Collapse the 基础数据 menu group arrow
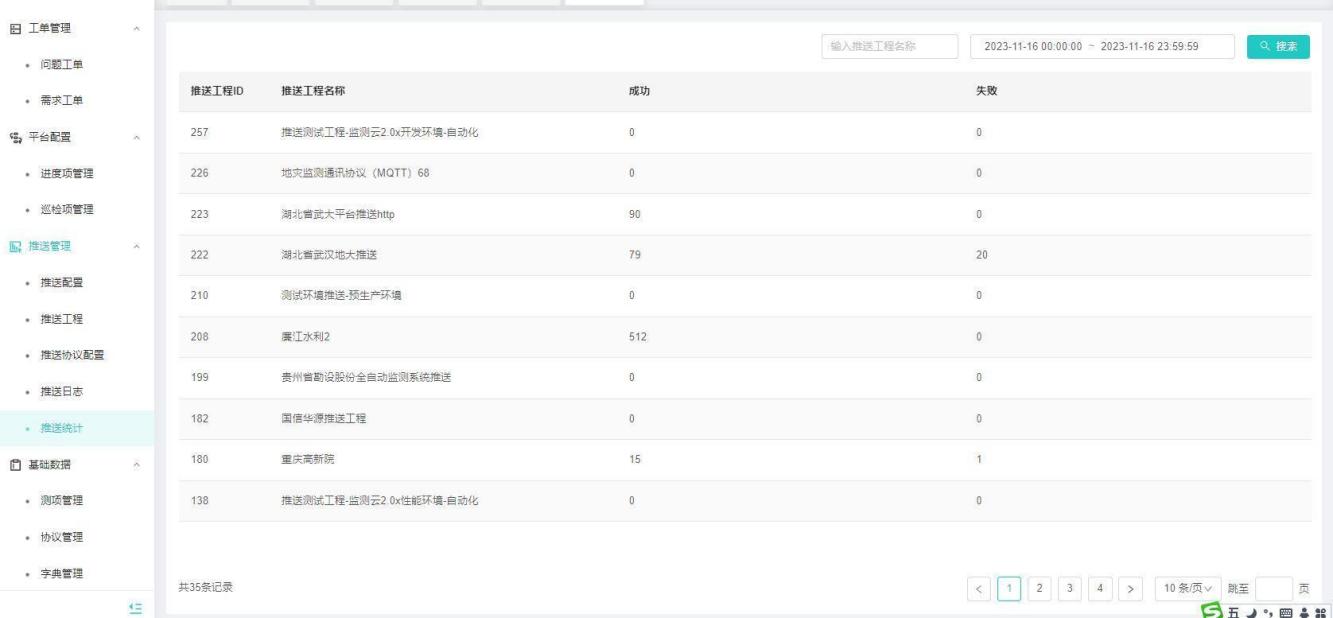Image resolution: width=1333 pixels, height=618 pixels. [136, 464]
